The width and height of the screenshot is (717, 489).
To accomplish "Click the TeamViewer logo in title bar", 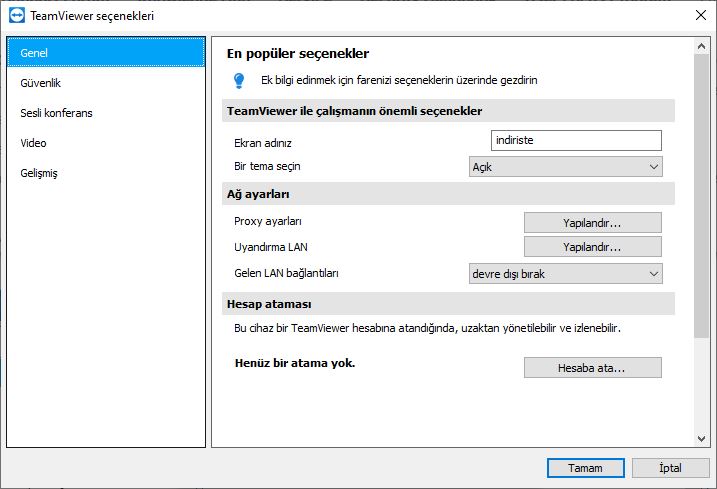I will [17, 16].
